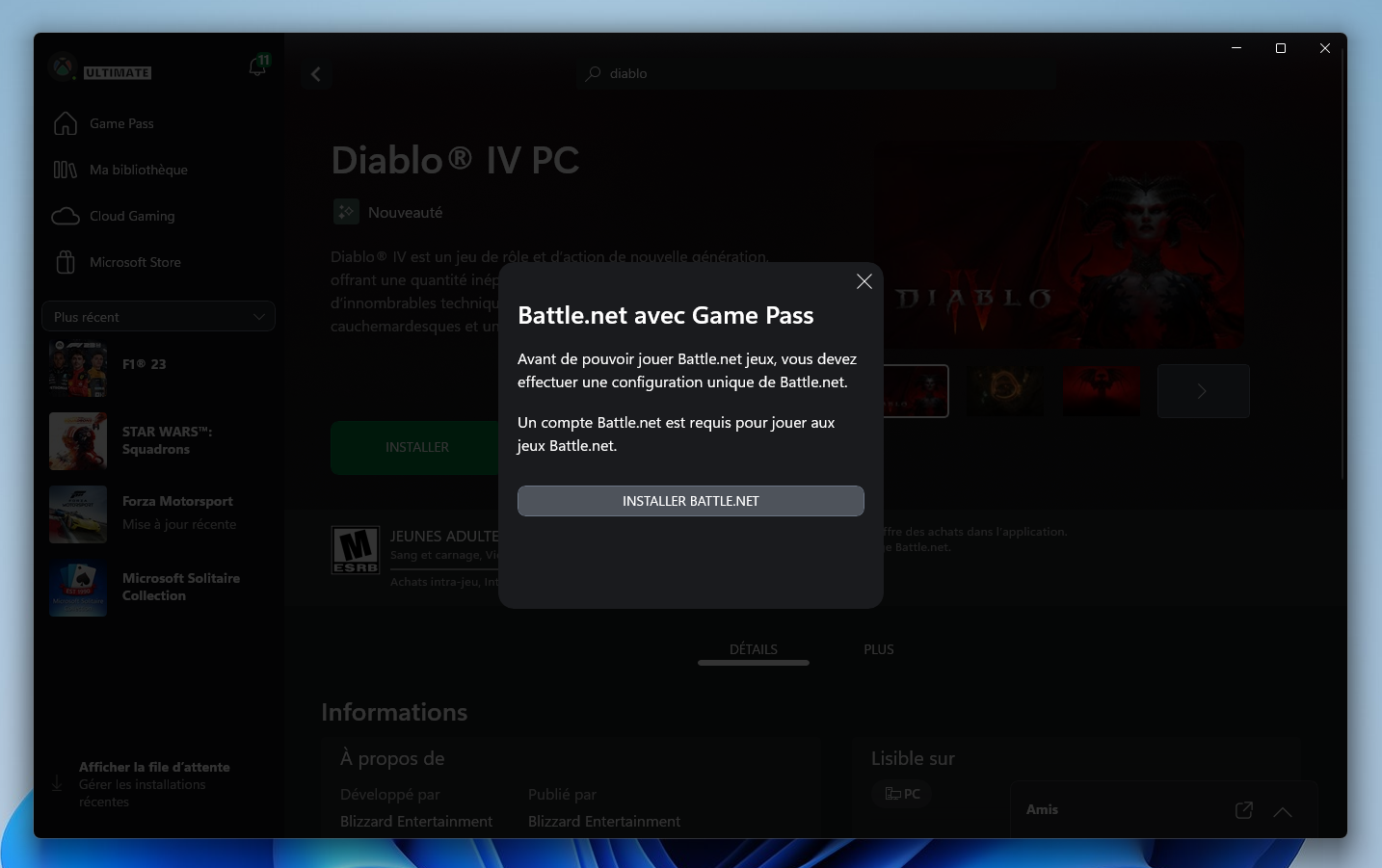Image resolution: width=1382 pixels, height=868 pixels.
Task: Select the third Diablo screenshot thumbnail
Action: click(x=1102, y=391)
